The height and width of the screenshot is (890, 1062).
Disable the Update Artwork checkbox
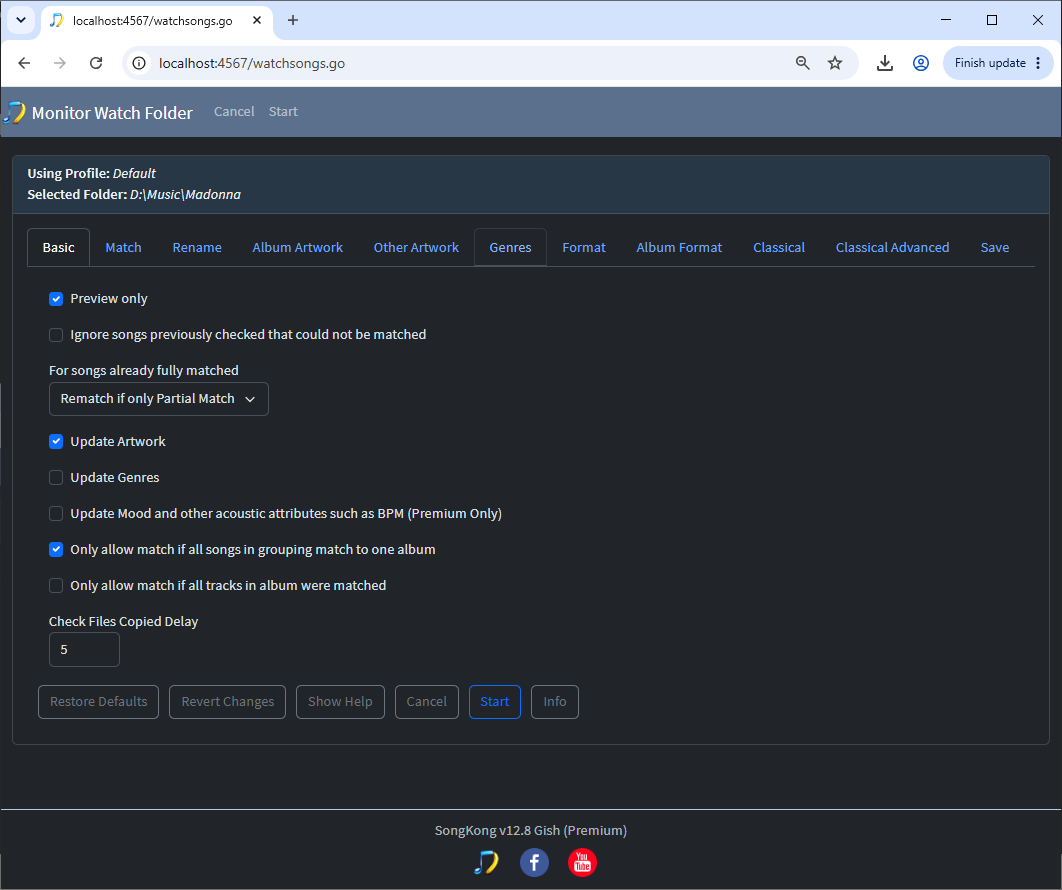[56, 442]
